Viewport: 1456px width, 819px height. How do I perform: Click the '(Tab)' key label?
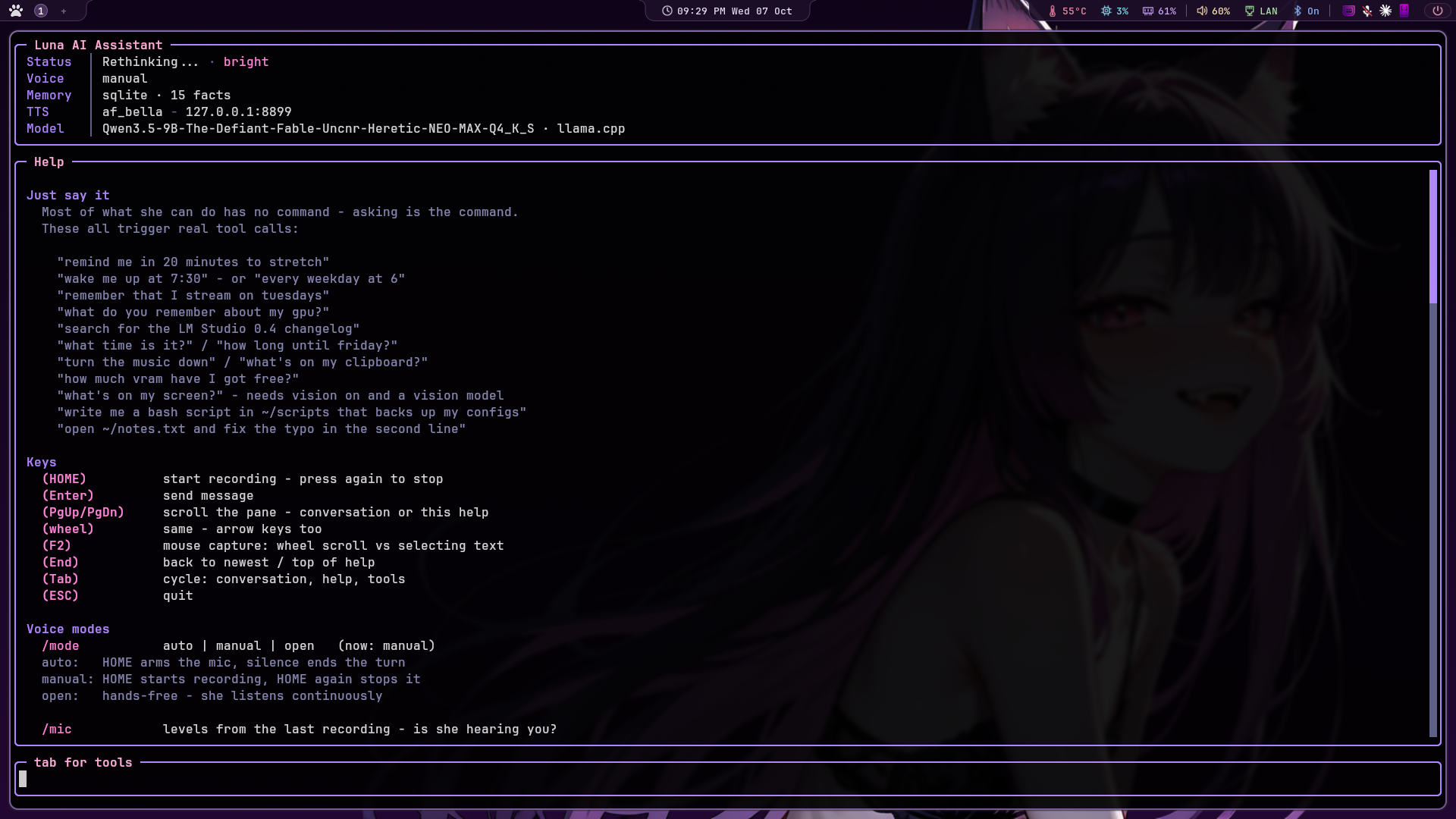tap(61, 579)
